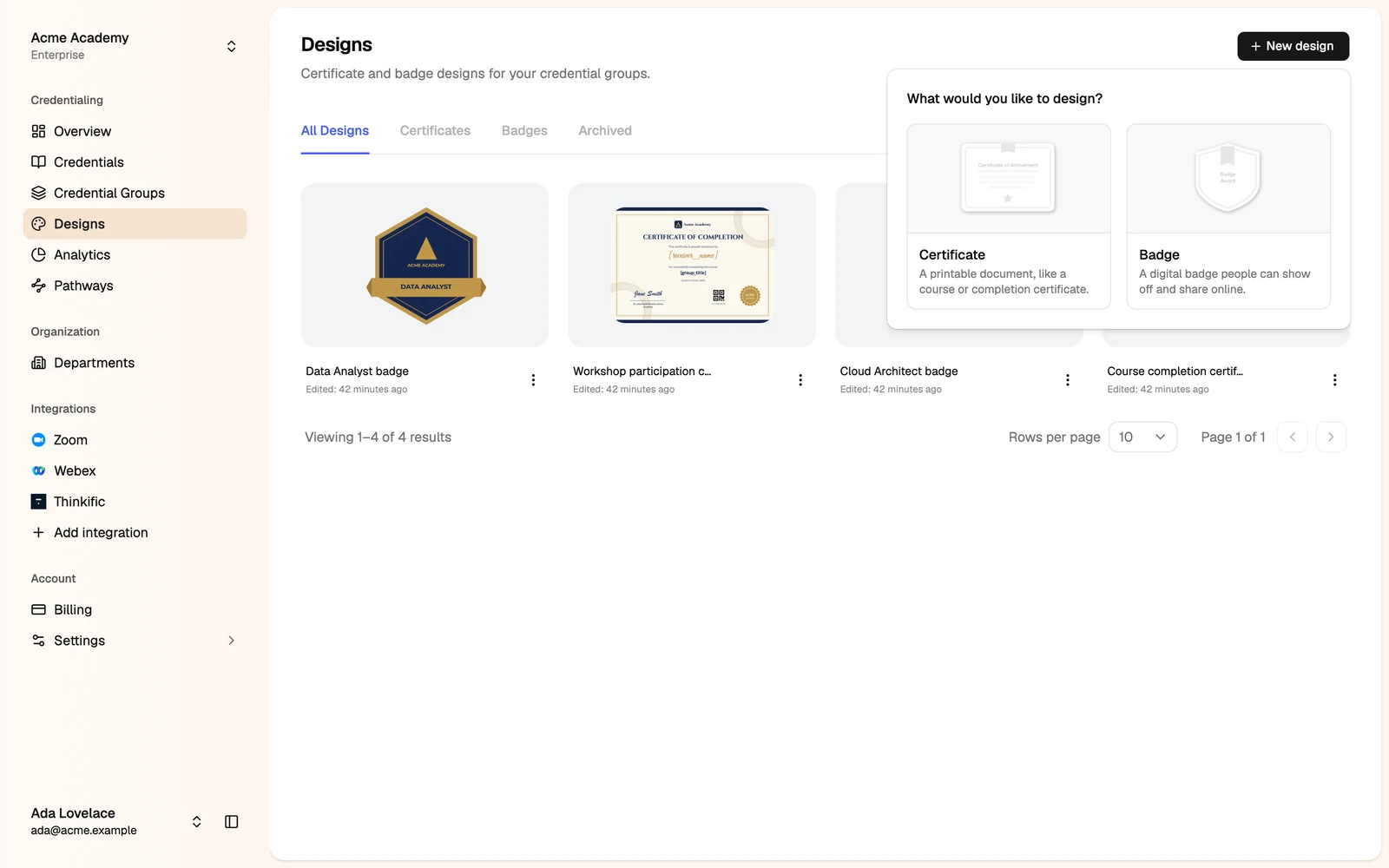Screen dimensions: 1389x868
Task: Open more options for Data Analyst badge
Action: click(533, 380)
